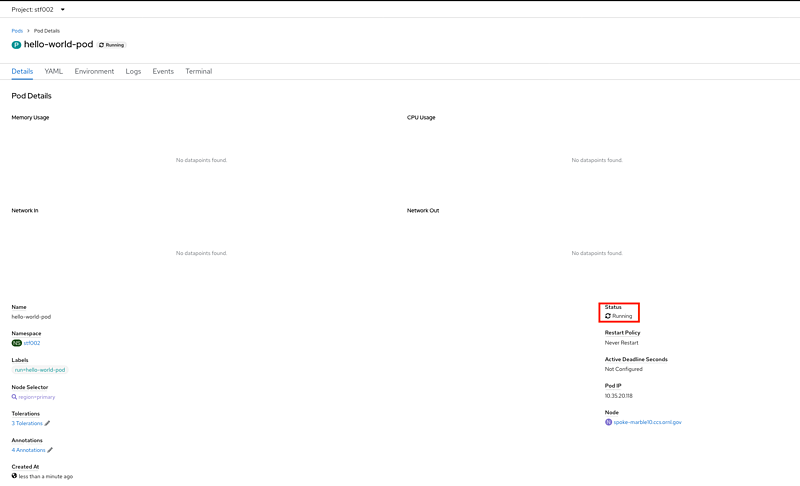800x486 pixels.
Task: Click the Running status badge in header
Action: click(112, 45)
